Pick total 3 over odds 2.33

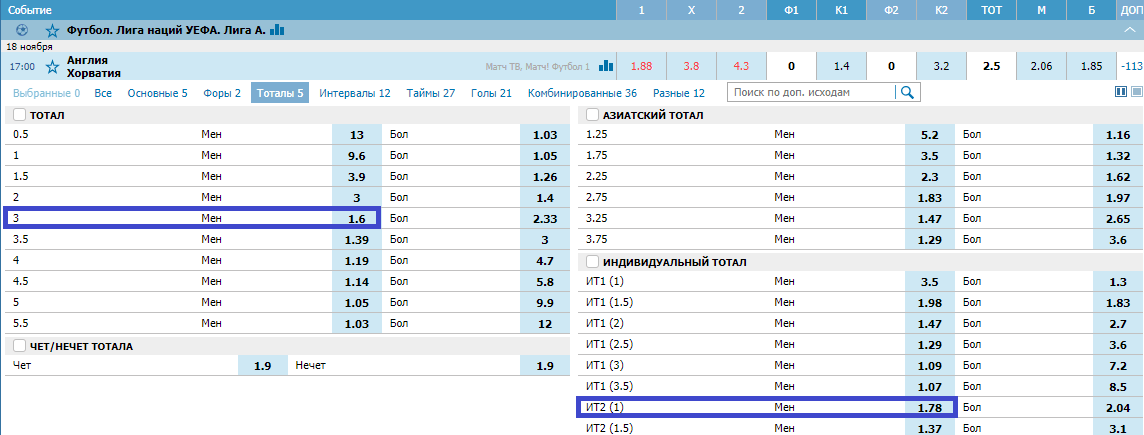tap(545, 218)
